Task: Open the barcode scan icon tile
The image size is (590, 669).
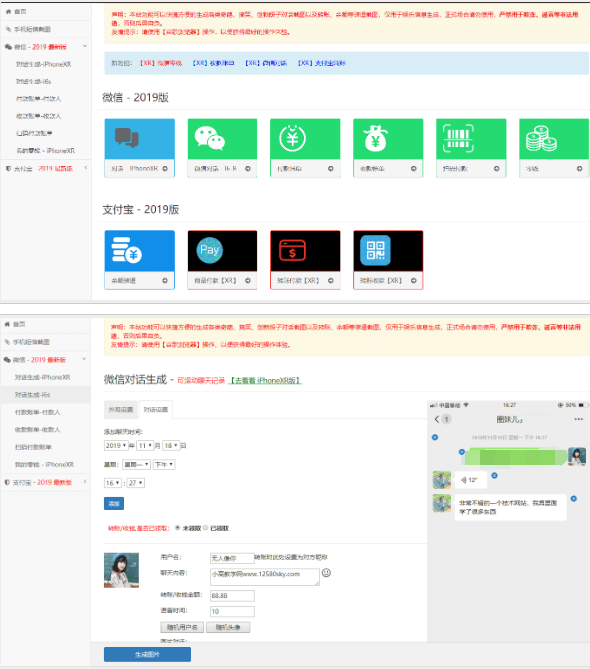Action: click(458, 138)
